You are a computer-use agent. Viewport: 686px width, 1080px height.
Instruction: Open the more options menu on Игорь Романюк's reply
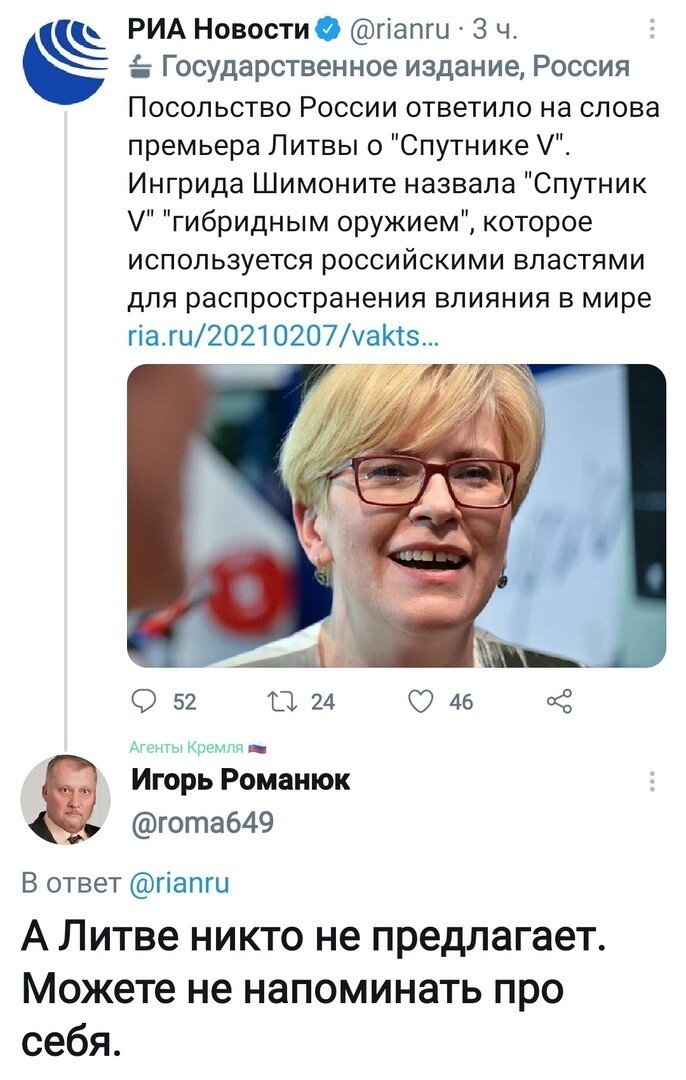[652, 781]
